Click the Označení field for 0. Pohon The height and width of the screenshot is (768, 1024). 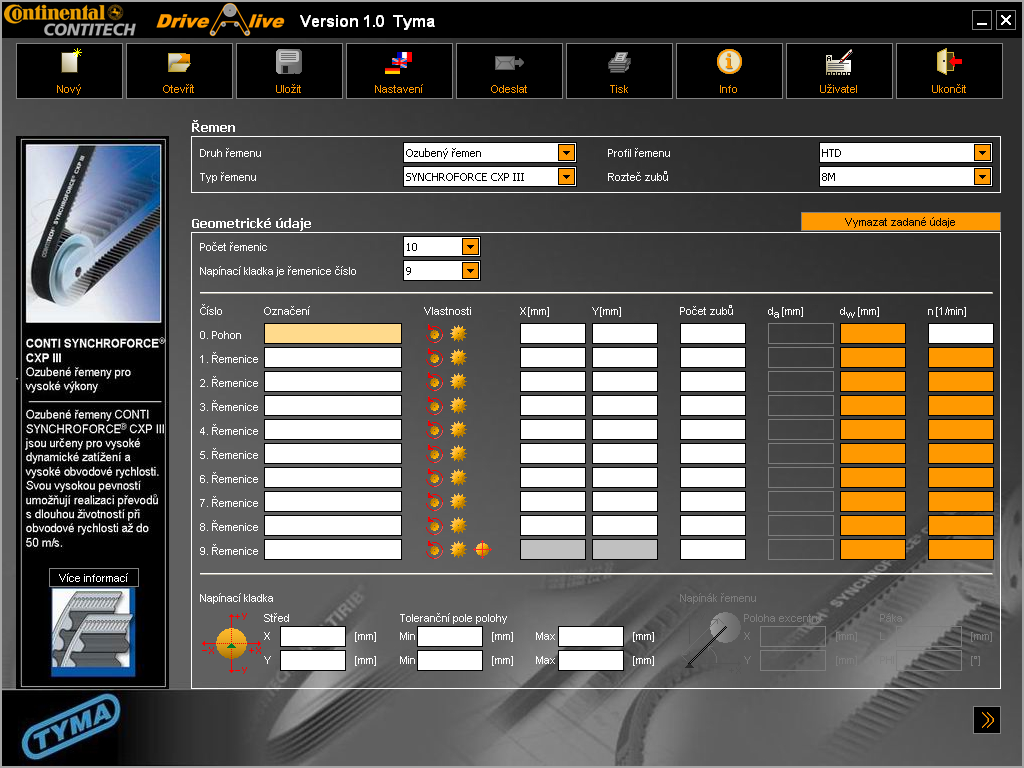click(x=332, y=334)
